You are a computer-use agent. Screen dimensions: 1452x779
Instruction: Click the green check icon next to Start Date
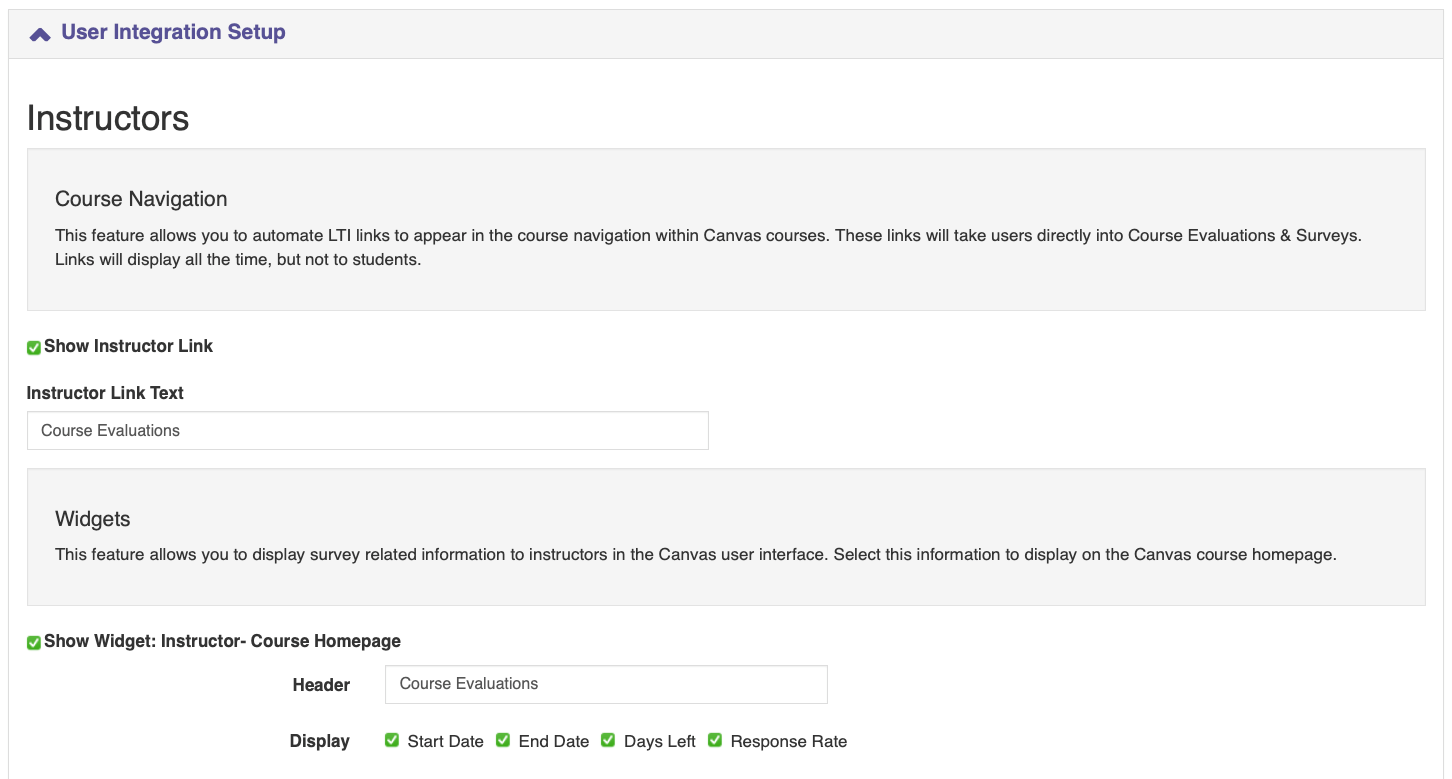[x=392, y=740]
